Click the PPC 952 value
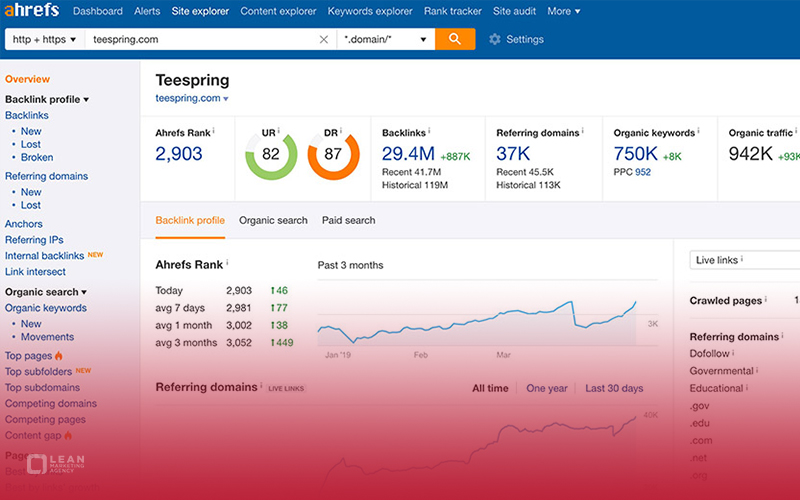The height and width of the screenshot is (500, 800). click(642, 172)
